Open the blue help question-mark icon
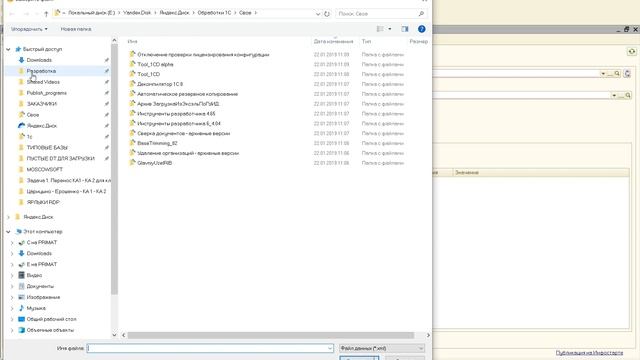The image size is (640, 360). point(422,29)
